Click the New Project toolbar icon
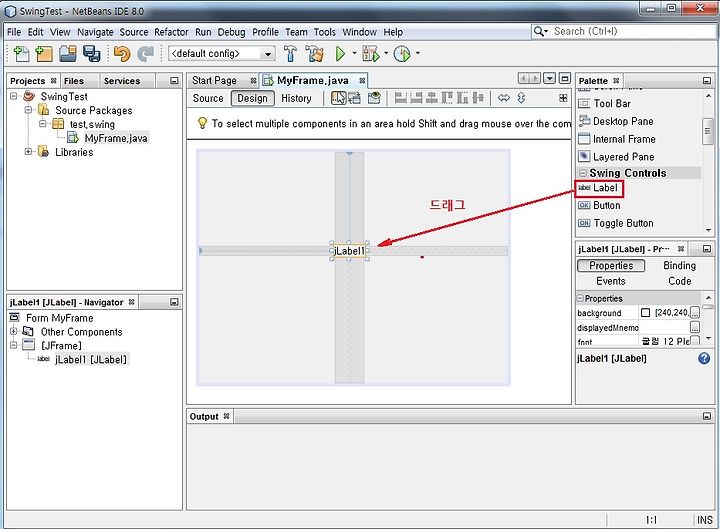 tap(44, 54)
